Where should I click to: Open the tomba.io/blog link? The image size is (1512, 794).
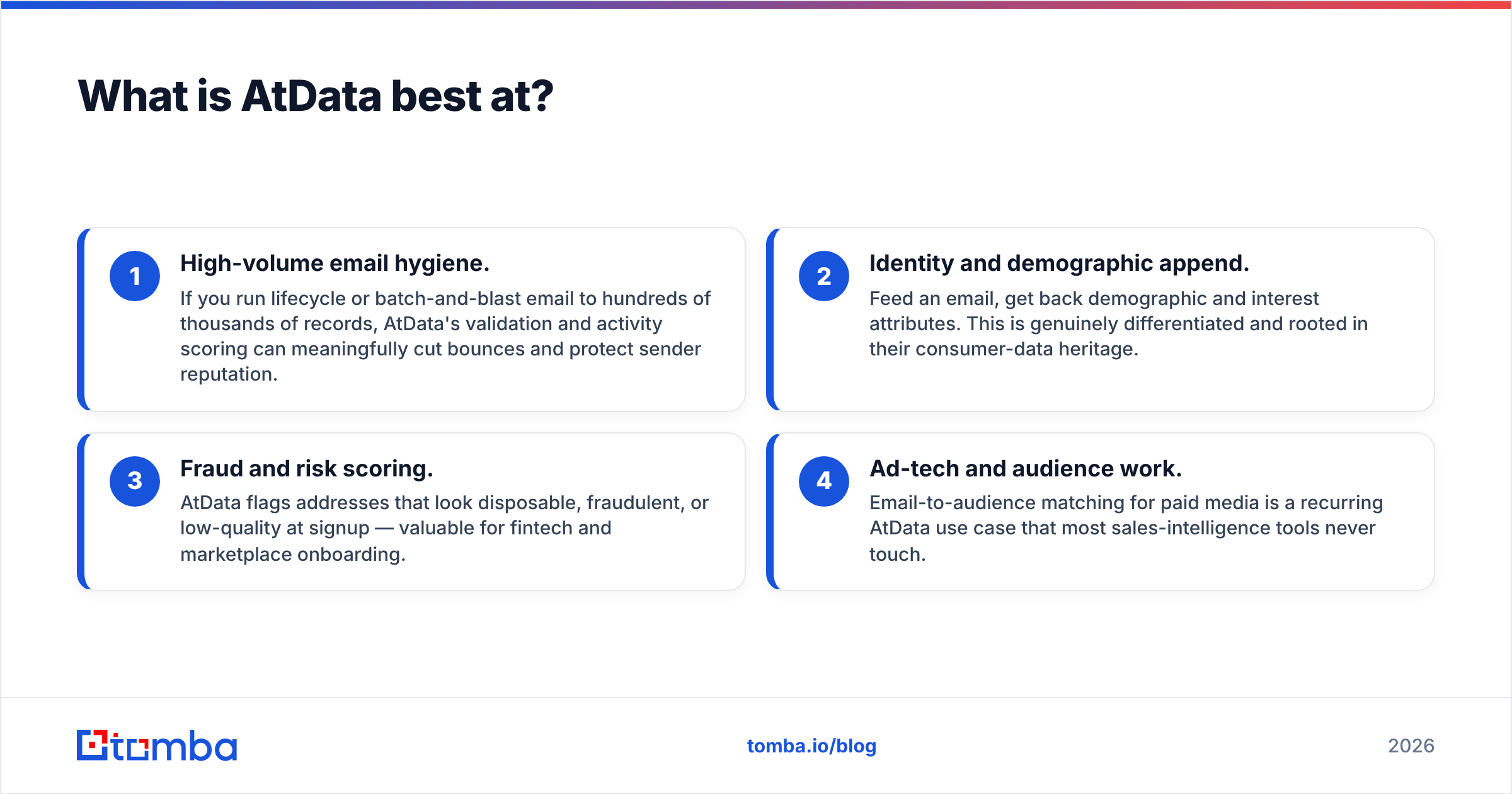[x=811, y=746]
